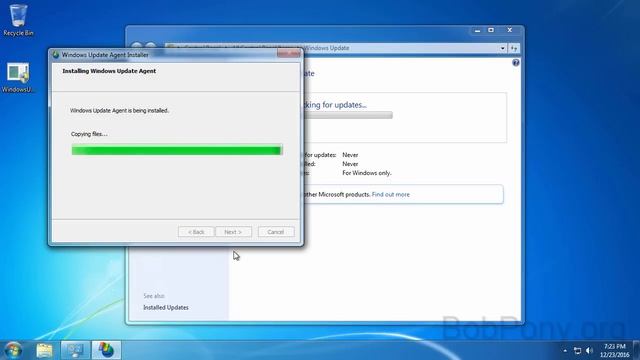Click the Show desktop strip on the taskbar
Image resolution: width=640 pixels, height=360 pixels.
(x=636, y=350)
